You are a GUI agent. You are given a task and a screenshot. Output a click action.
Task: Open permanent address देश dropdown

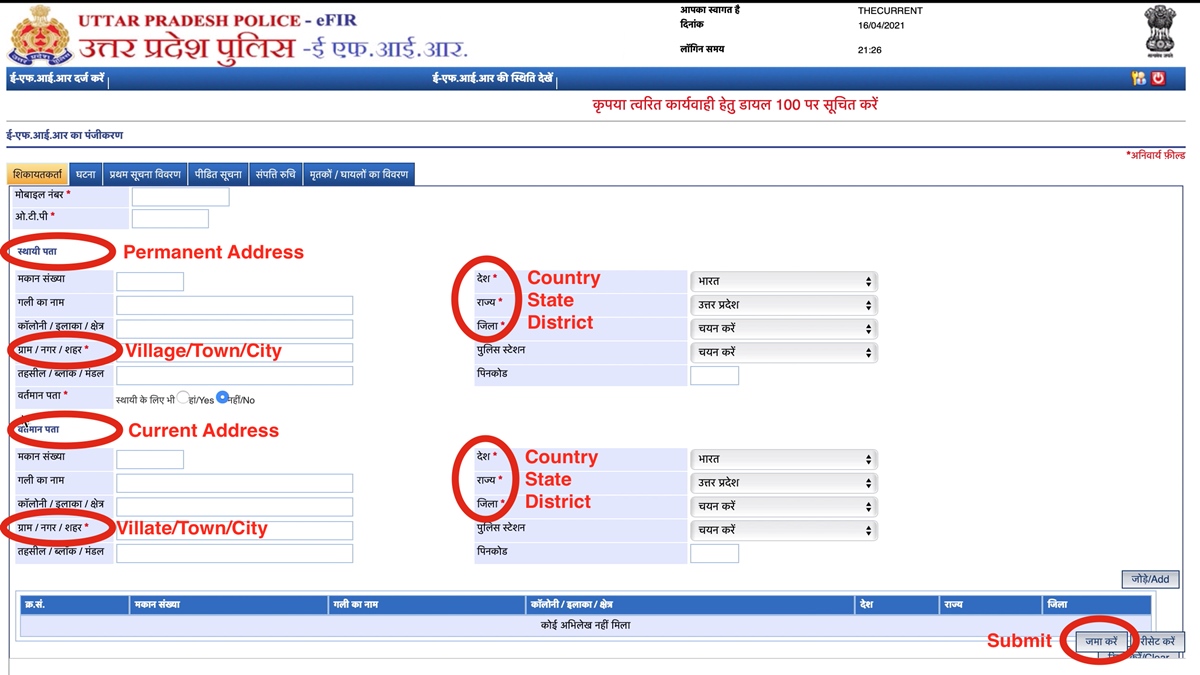coord(784,282)
